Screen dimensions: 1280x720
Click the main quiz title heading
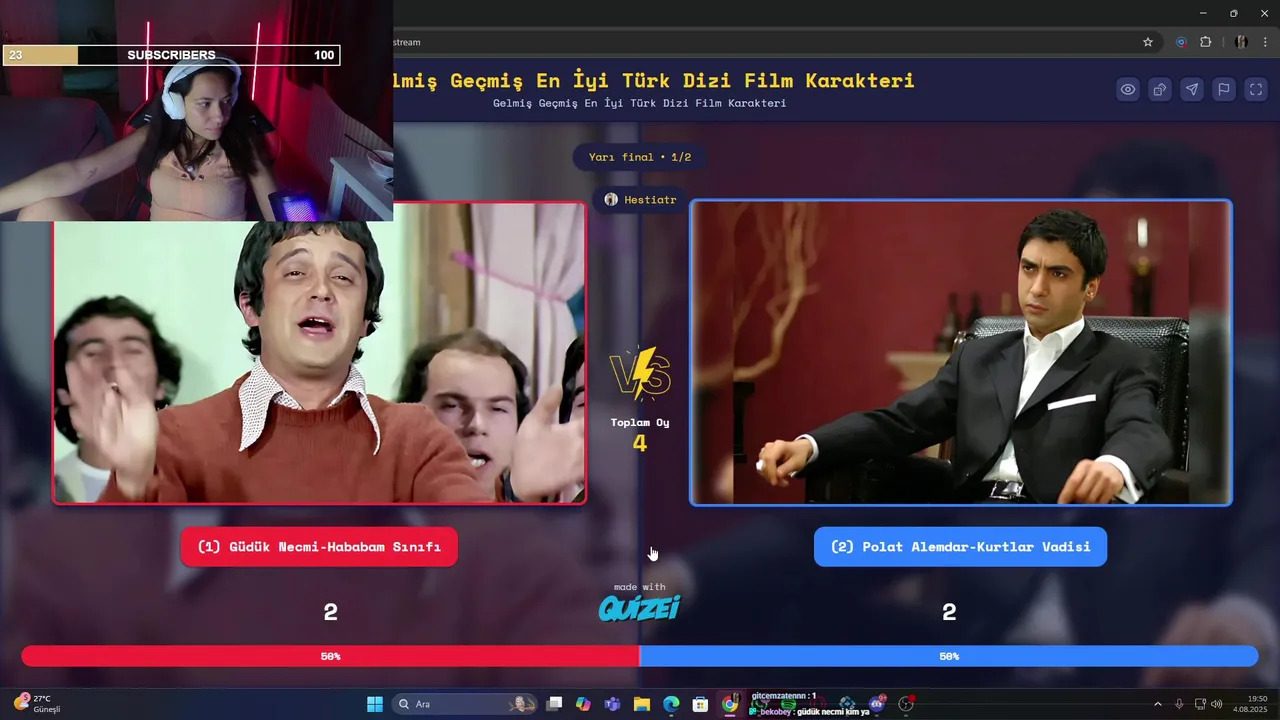click(654, 81)
